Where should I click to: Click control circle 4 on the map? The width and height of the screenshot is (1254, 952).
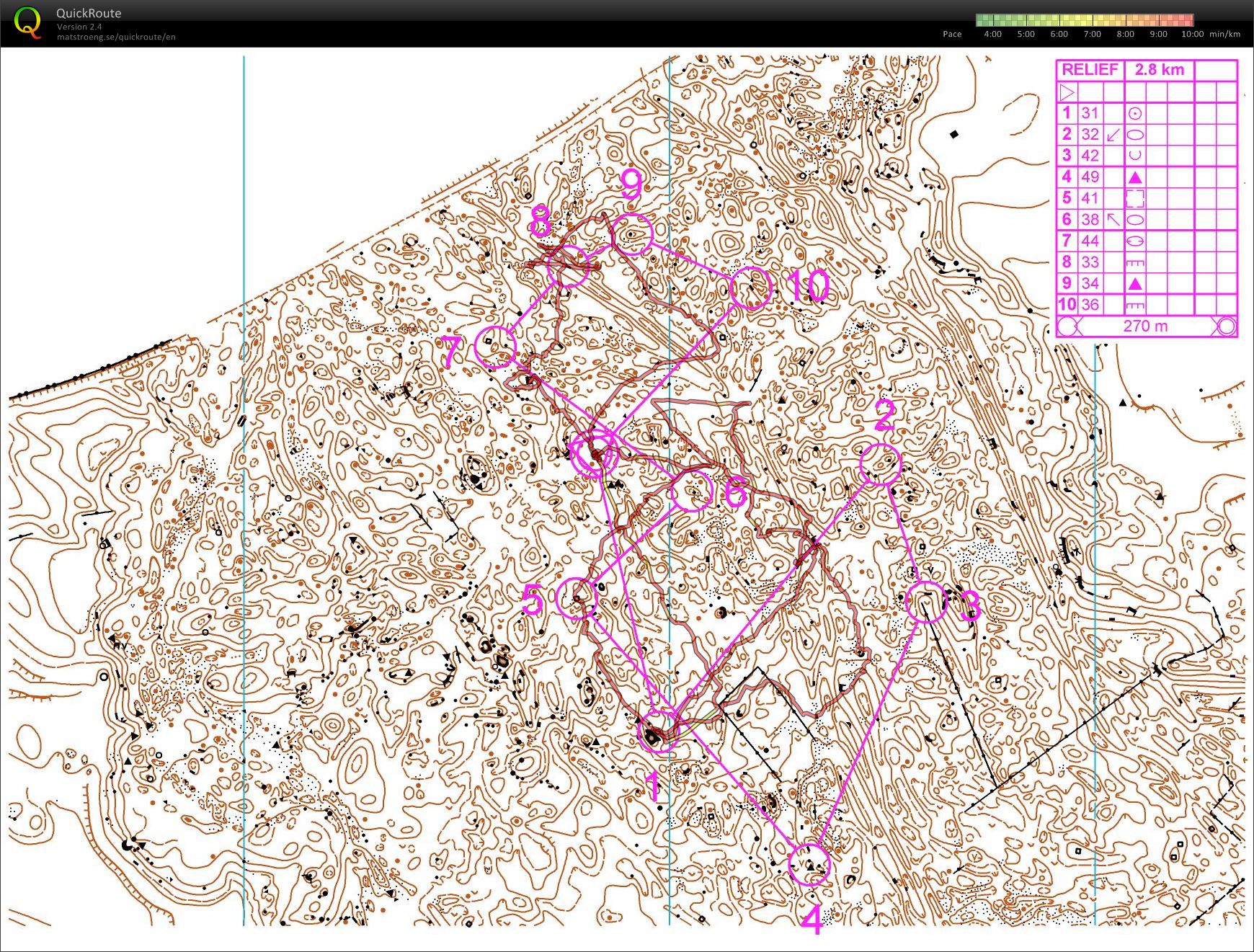809,864
